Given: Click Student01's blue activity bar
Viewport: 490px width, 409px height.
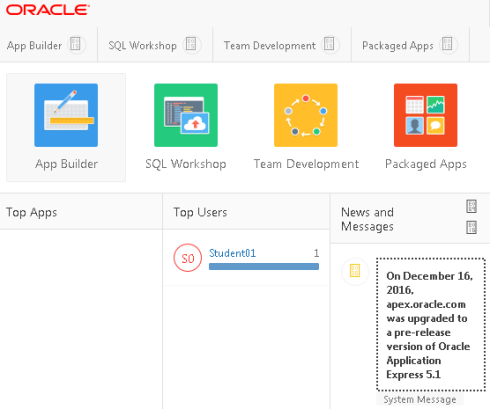Looking at the screenshot, I should 264,266.
